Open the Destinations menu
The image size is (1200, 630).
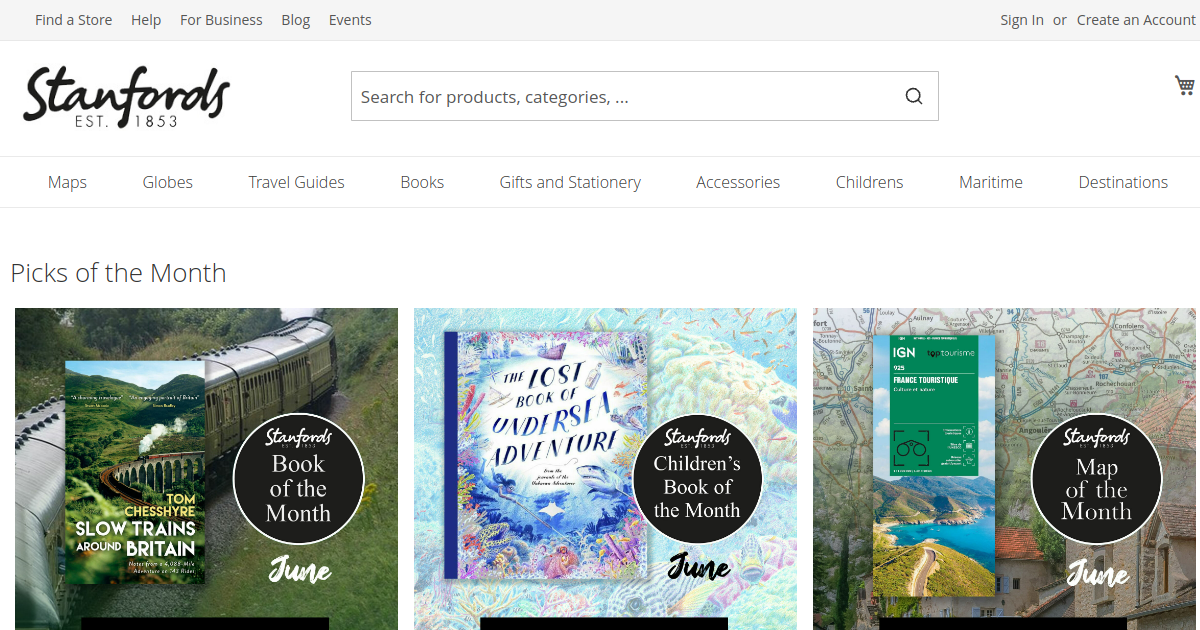(1123, 182)
